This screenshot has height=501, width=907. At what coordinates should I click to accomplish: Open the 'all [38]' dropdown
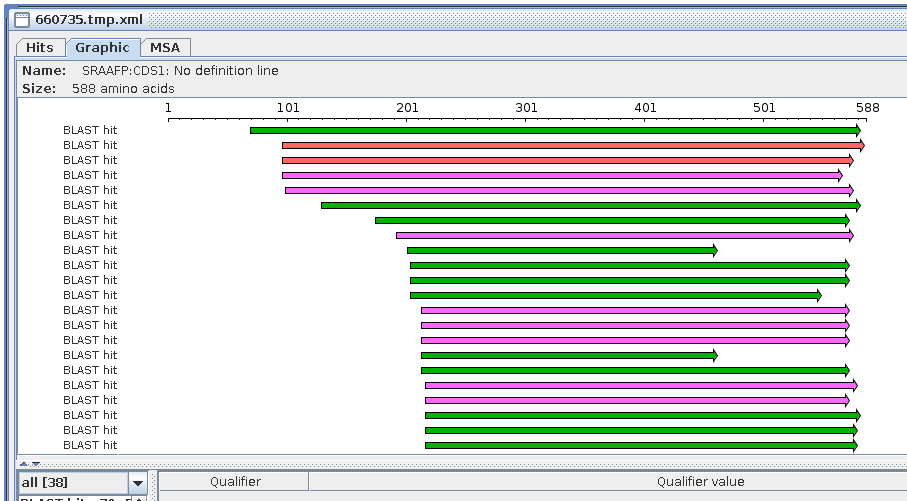(71, 482)
